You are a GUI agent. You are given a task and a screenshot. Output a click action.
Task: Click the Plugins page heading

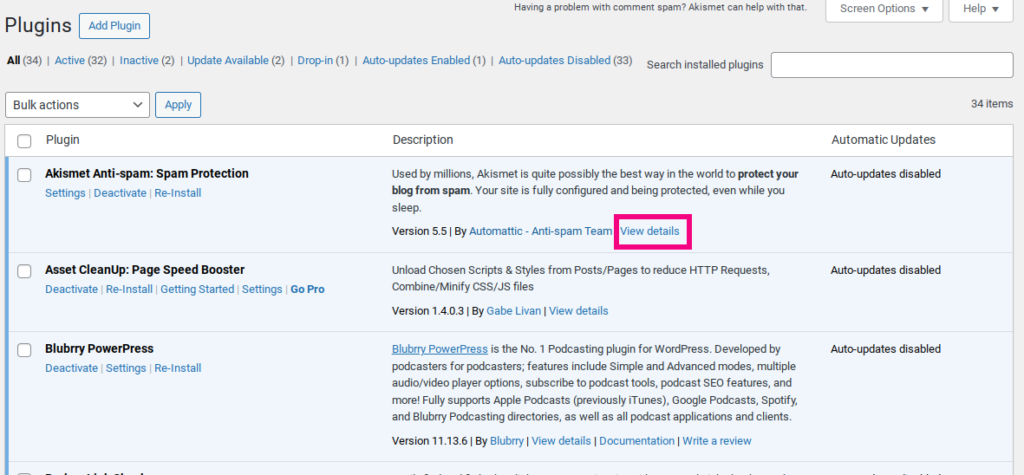[x=38, y=26]
